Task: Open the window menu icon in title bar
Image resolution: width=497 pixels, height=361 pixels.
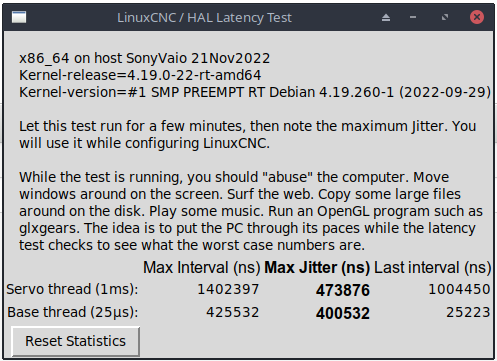Action: point(19,17)
